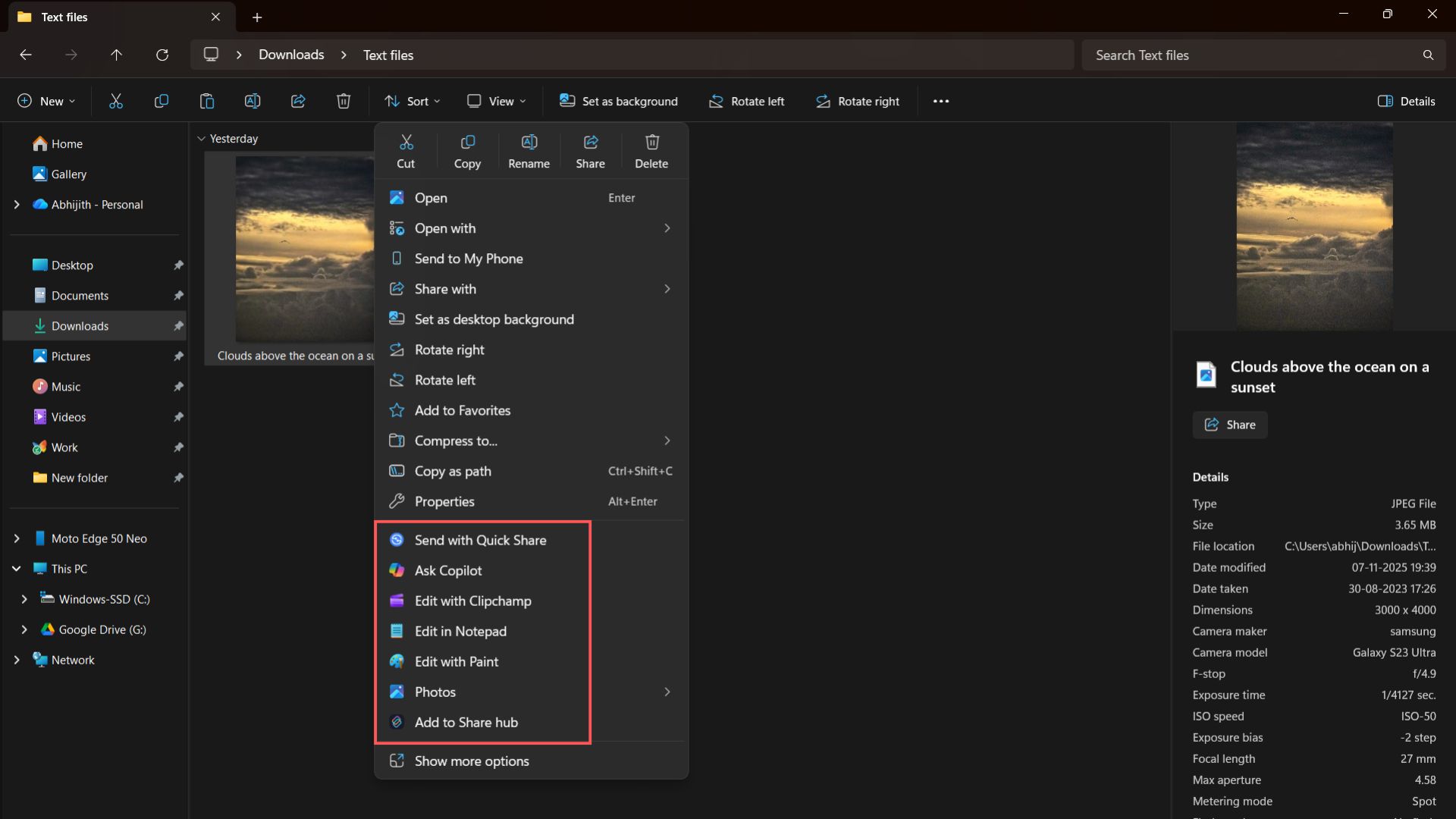The width and height of the screenshot is (1456, 819).
Task: Open the See more ellipsis in the toolbar
Action: 941,101
